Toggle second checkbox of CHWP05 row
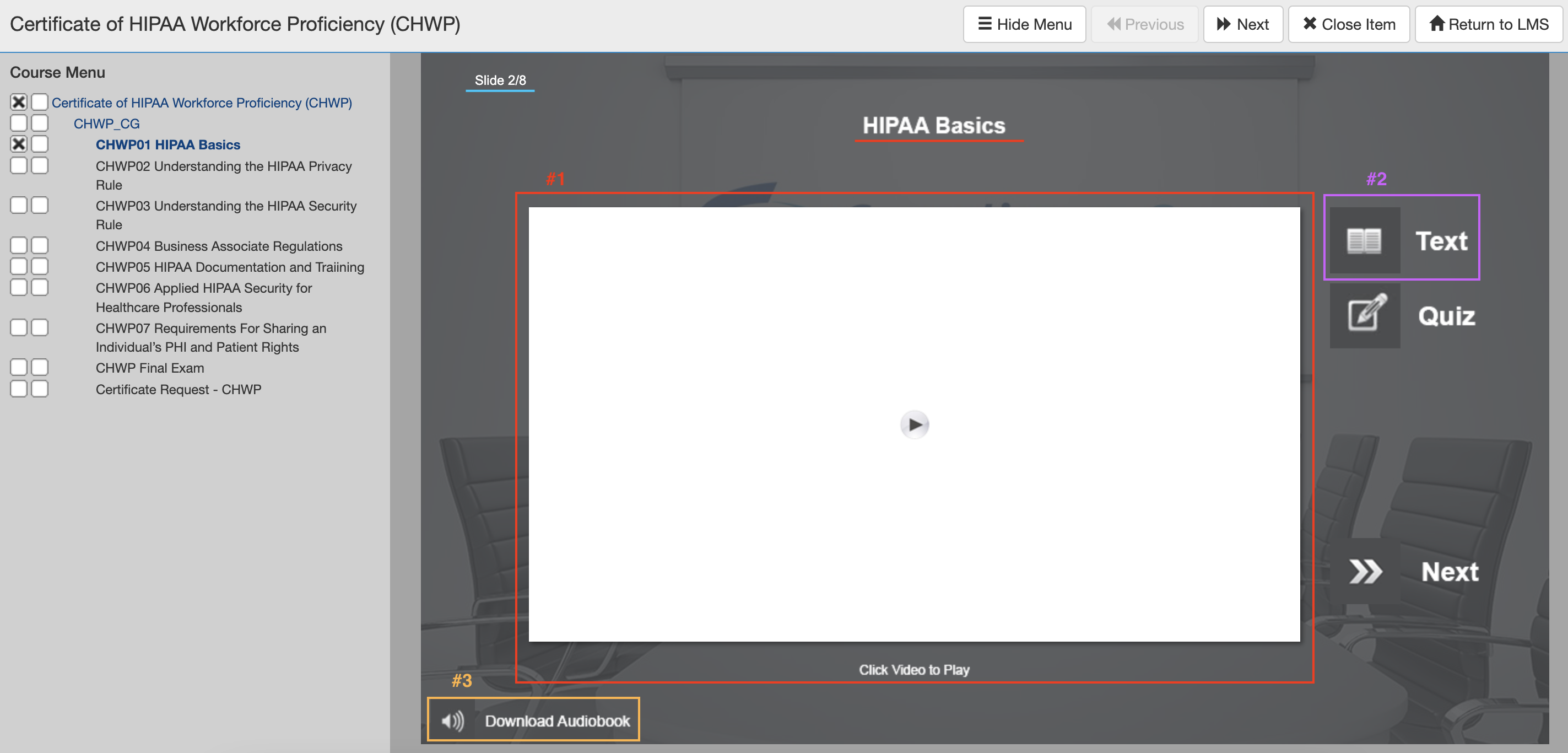This screenshot has height=753, width=1568. [40, 266]
